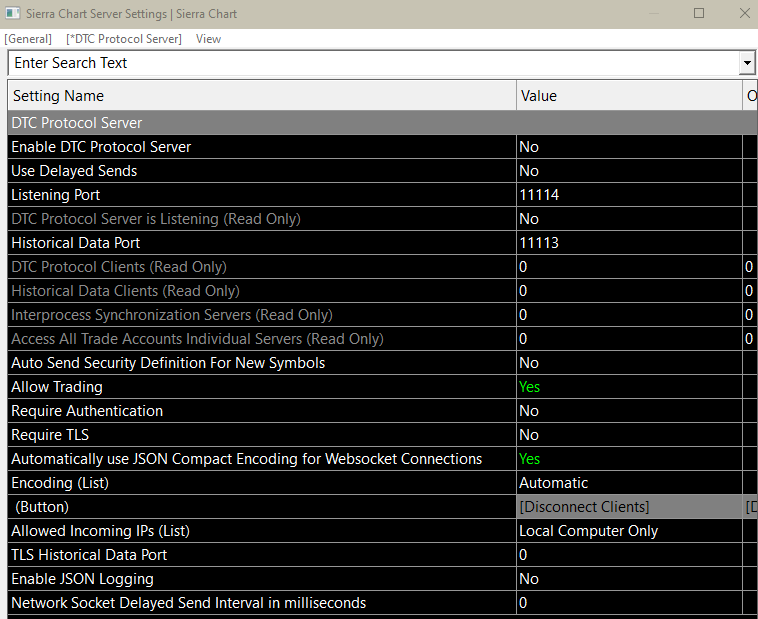Viewport: 758px width, 619px height.
Task: Open the [*DTC Protocol Server] menu
Action: [124, 39]
